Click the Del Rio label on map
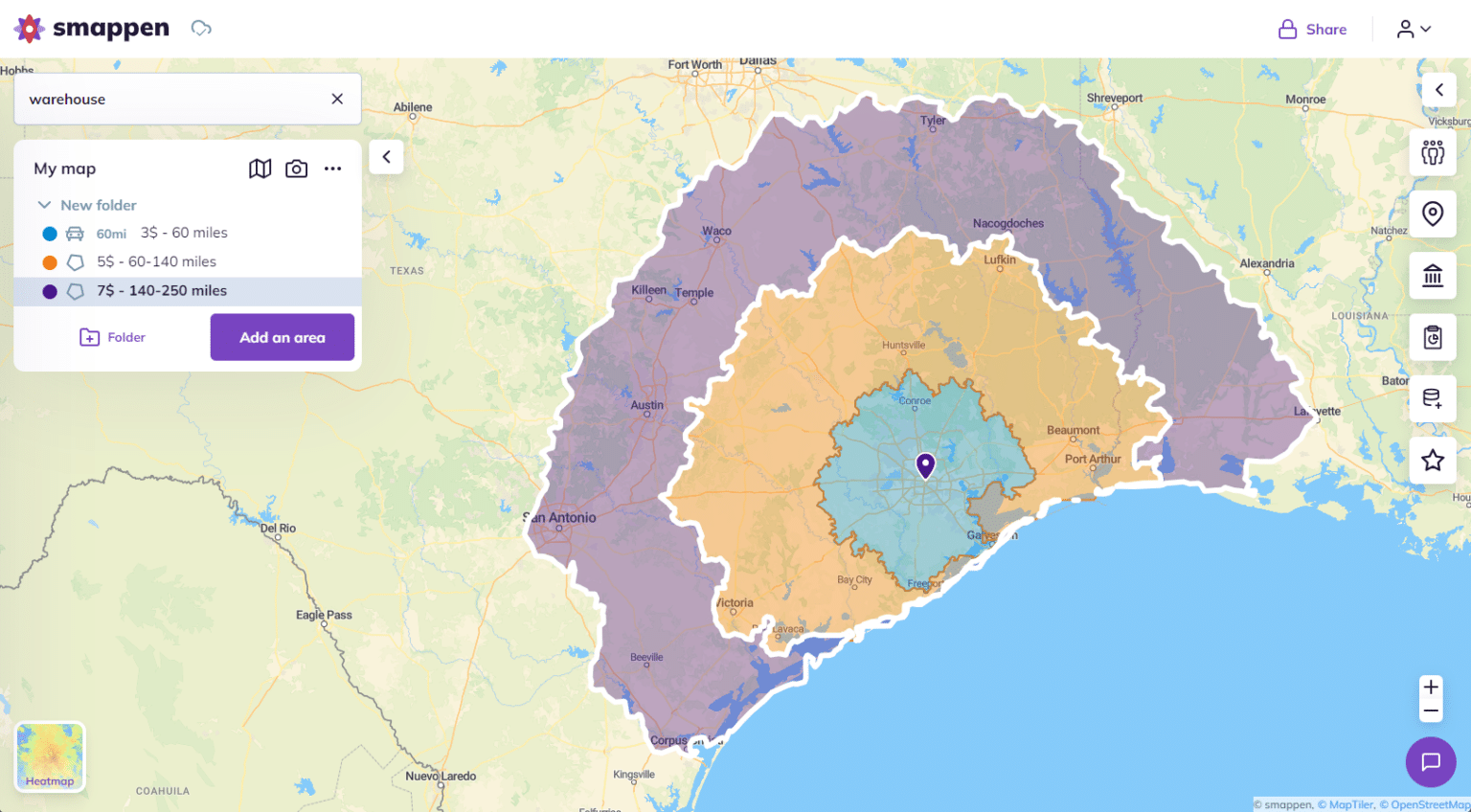 tap(279, 529)
